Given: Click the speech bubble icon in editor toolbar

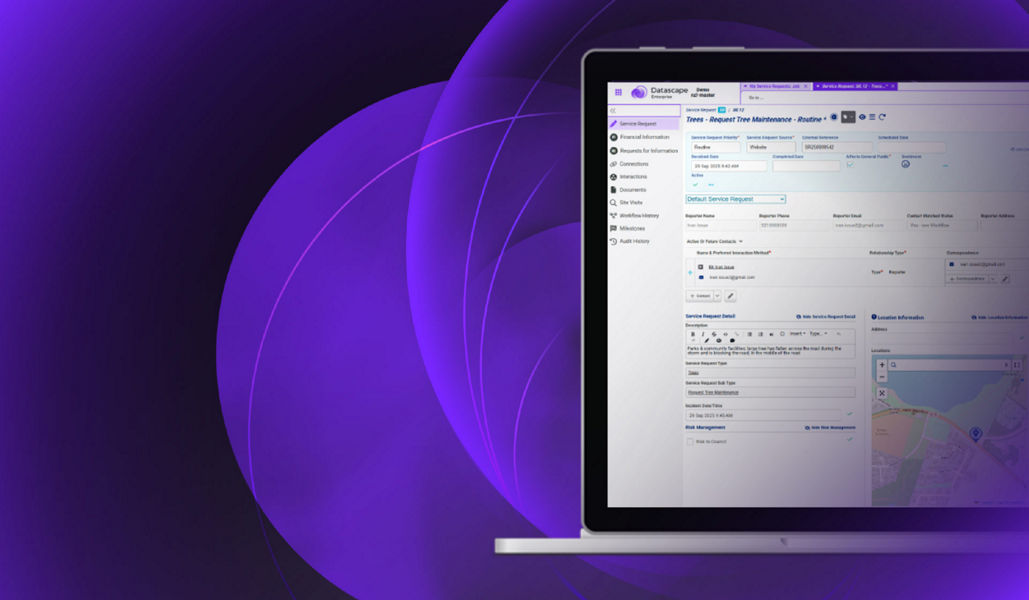Looking at the screenshot, I should coord(732,341).
